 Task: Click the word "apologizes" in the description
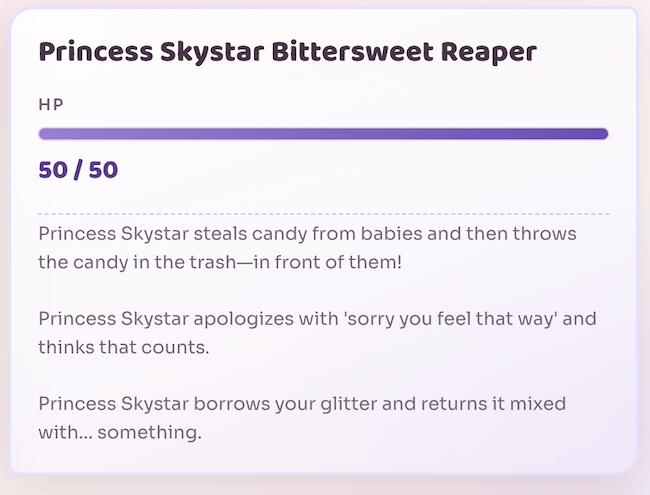(x=254, y=320)
